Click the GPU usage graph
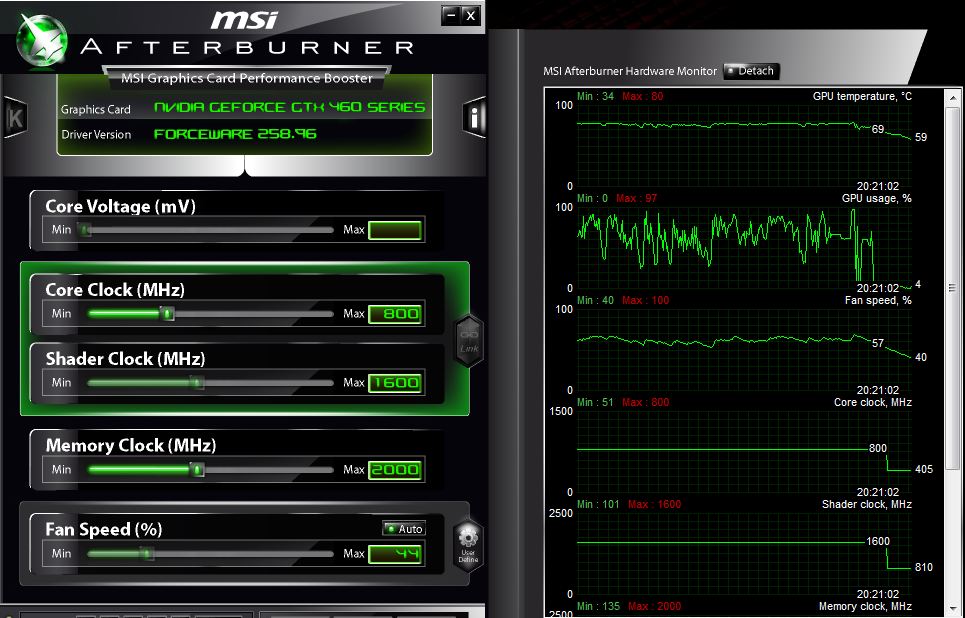 (744, 247)
